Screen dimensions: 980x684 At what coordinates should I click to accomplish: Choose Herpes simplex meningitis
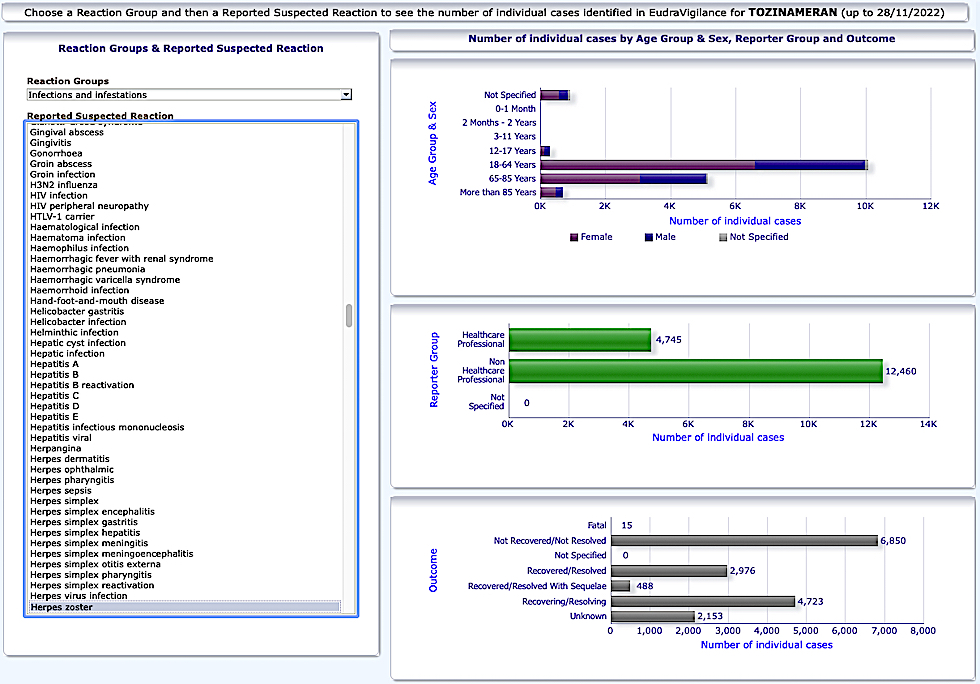click(89, 543)
